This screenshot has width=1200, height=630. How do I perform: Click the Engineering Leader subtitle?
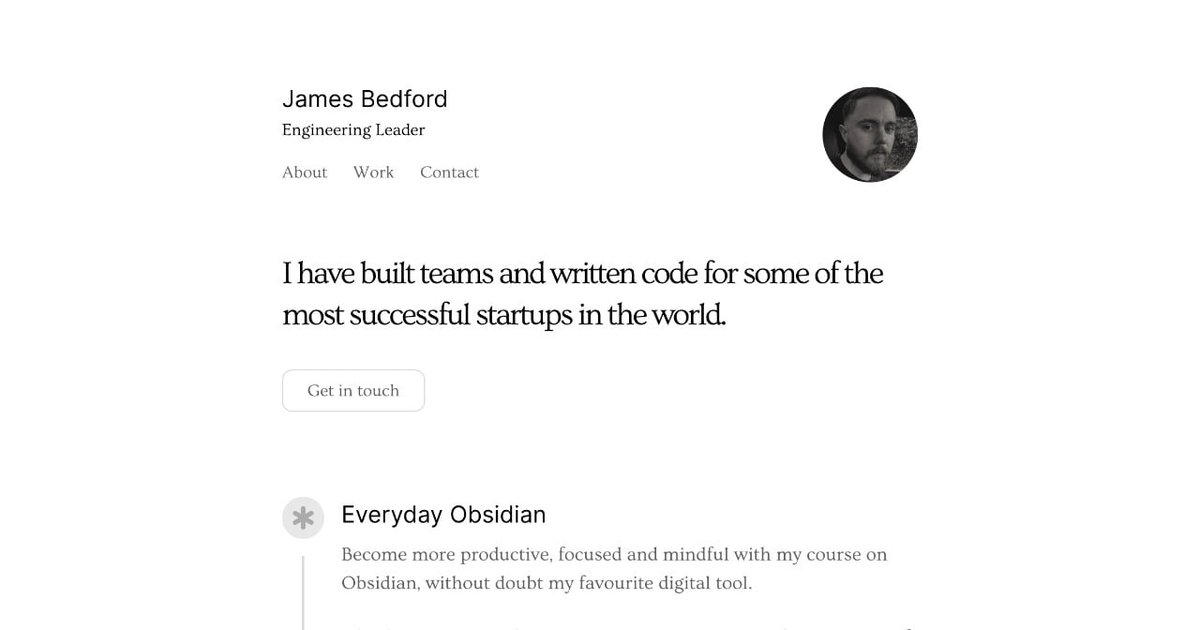click(x=353, y=130)
